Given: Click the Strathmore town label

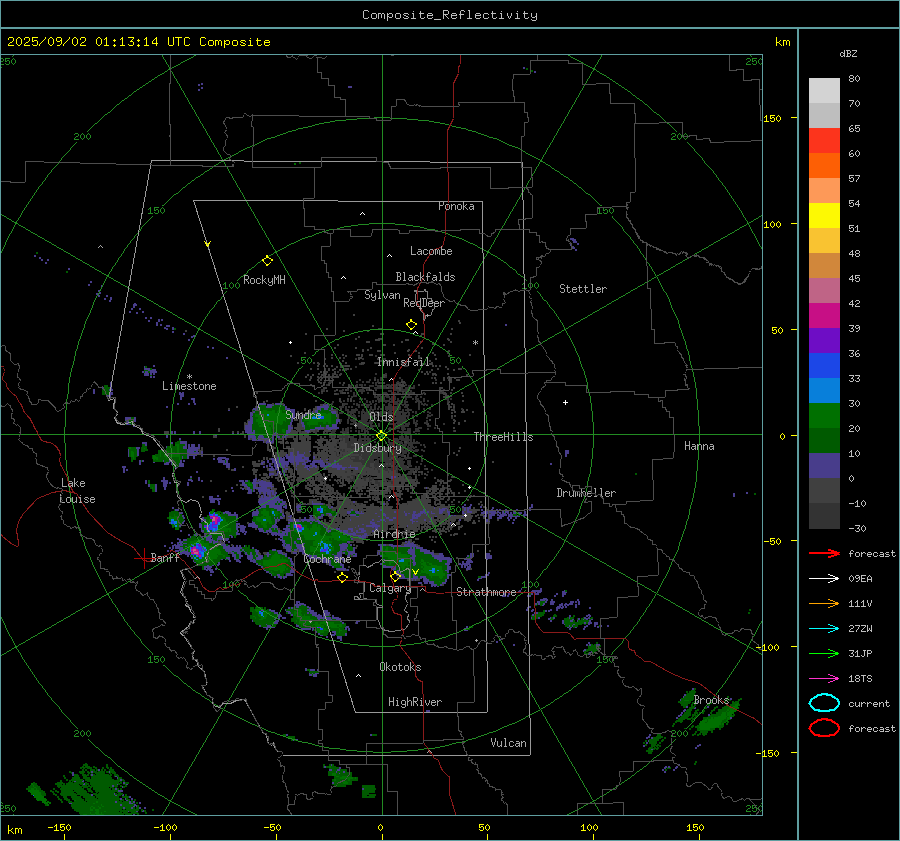Looking at the screenshot, I should pos(486,592).
